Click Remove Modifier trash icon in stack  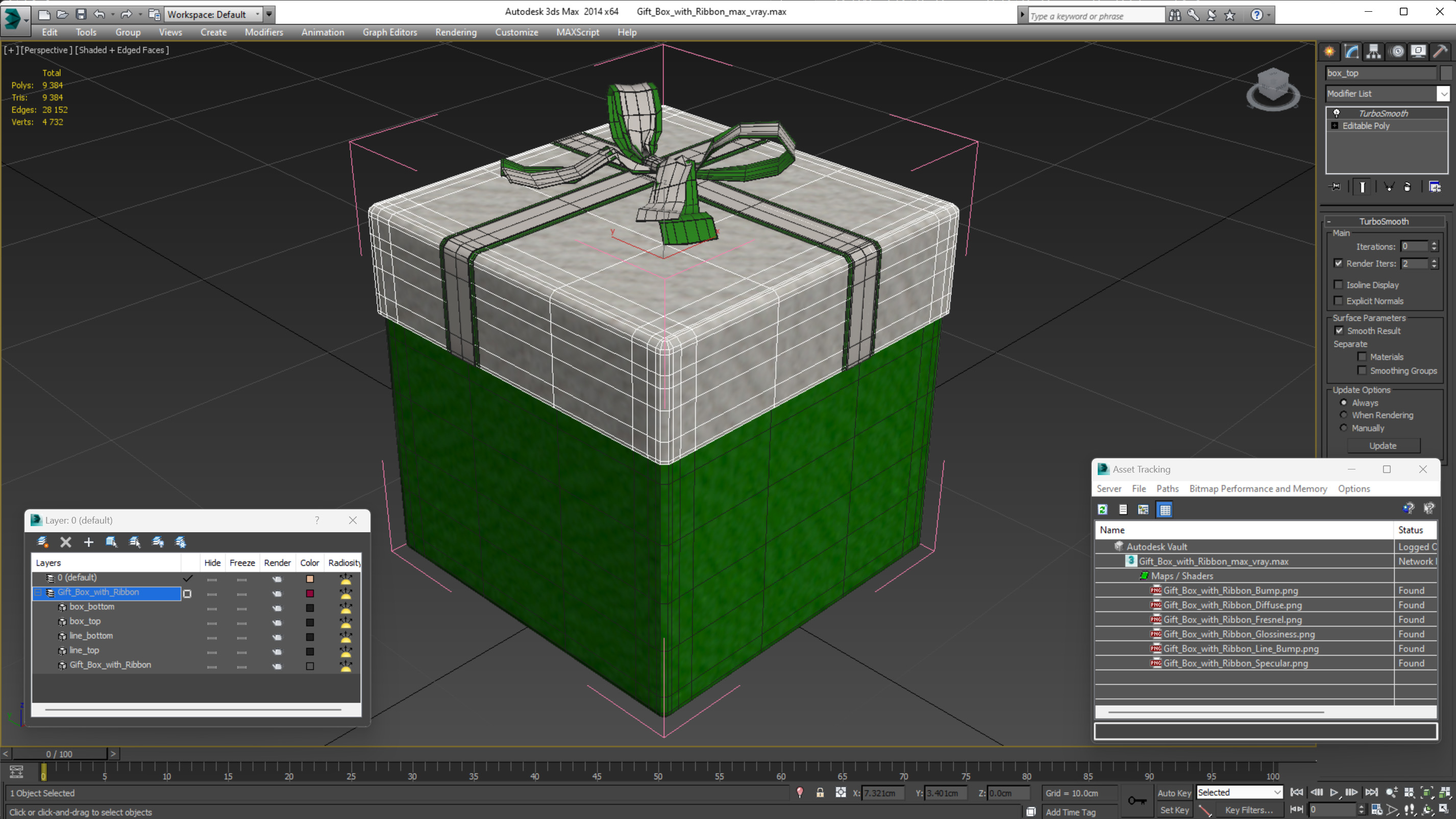click(x=1408, y=187)
